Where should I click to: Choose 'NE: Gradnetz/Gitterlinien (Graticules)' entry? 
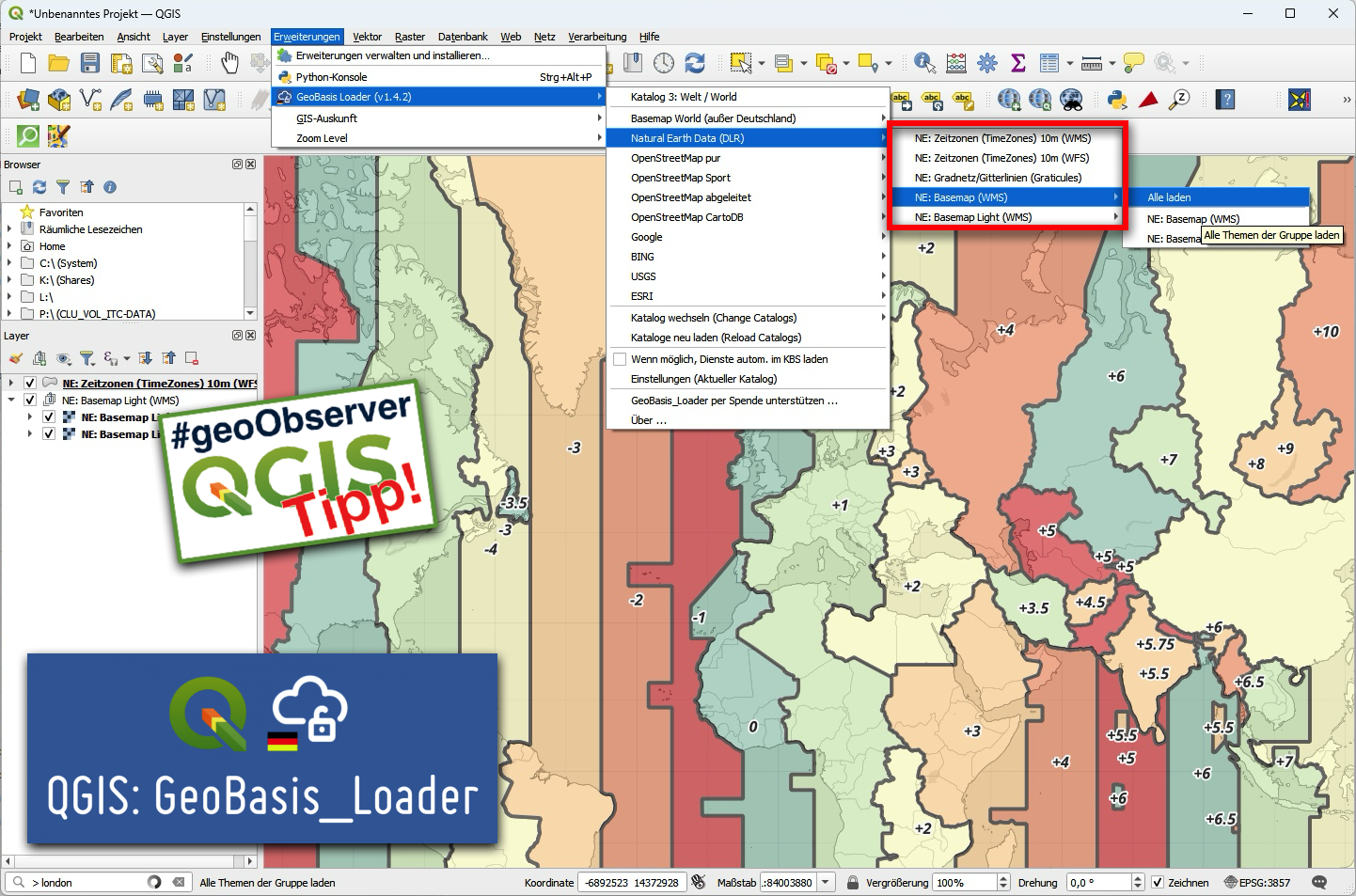[x=1006, y=178]
